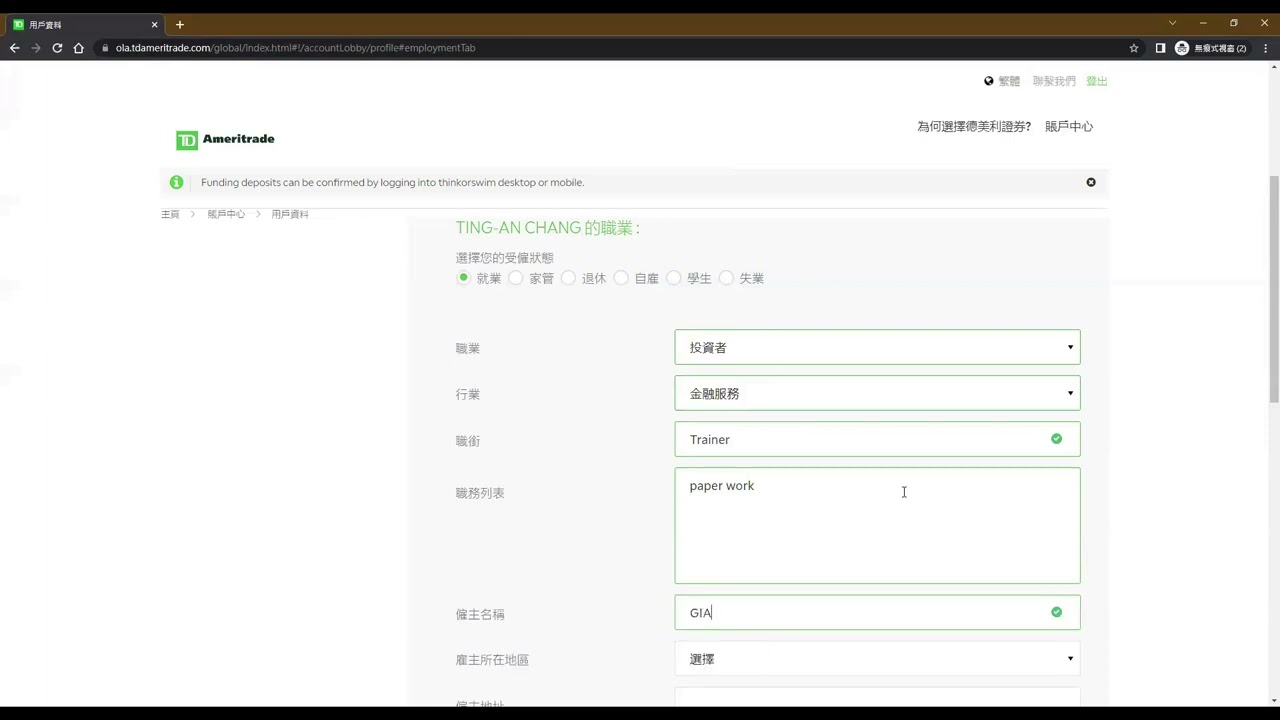Open tab search chevron in title bar

pyautogui.click(x=1172, y=23)
